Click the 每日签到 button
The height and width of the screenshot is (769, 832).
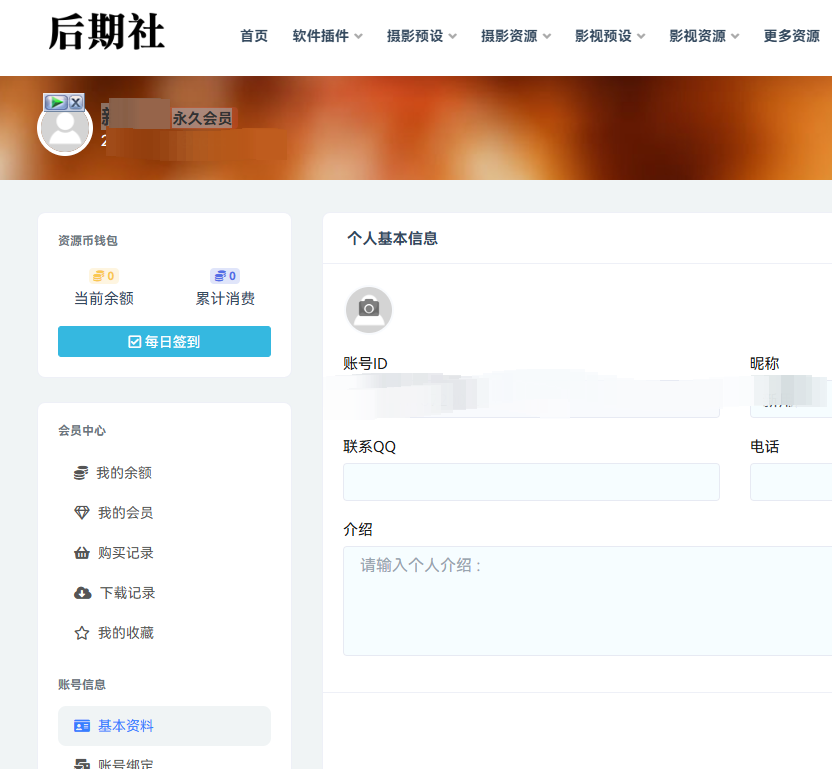tap(164, 341)
